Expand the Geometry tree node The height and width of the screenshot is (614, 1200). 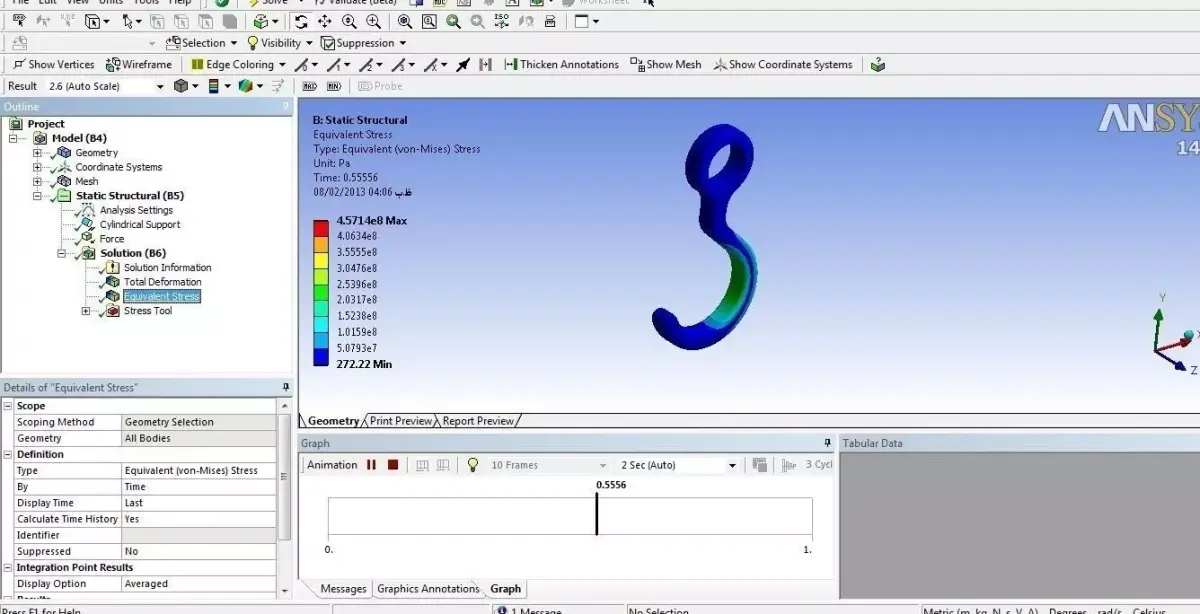pos(37,153)
